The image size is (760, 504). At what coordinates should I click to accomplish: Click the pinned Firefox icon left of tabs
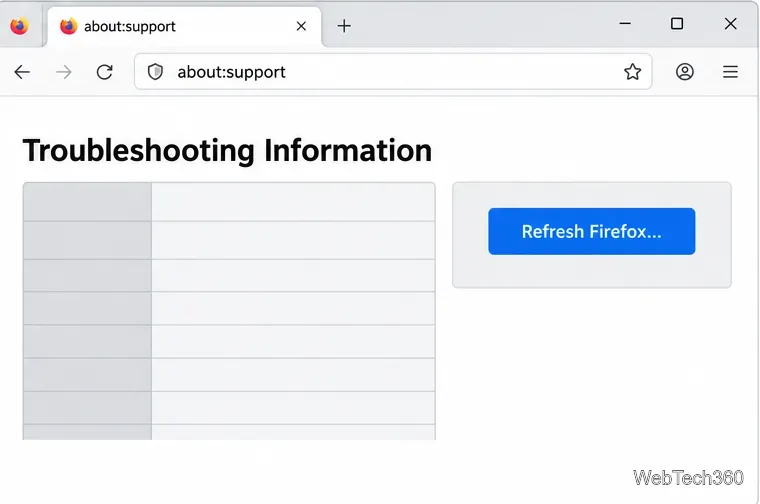pyautogui.click(x=19, y=26)
